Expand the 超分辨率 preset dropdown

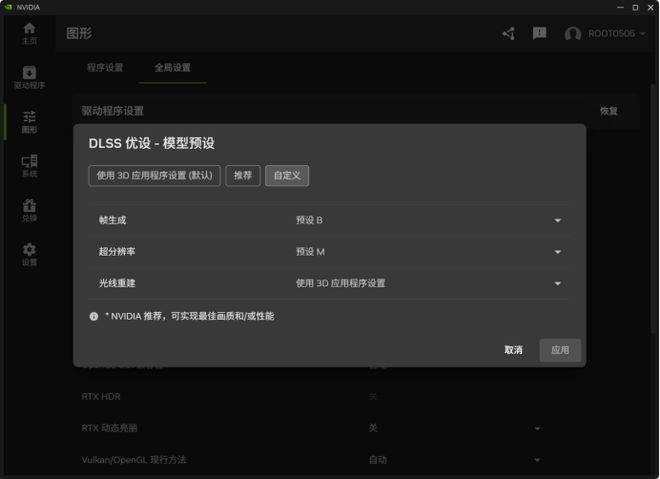557,252
